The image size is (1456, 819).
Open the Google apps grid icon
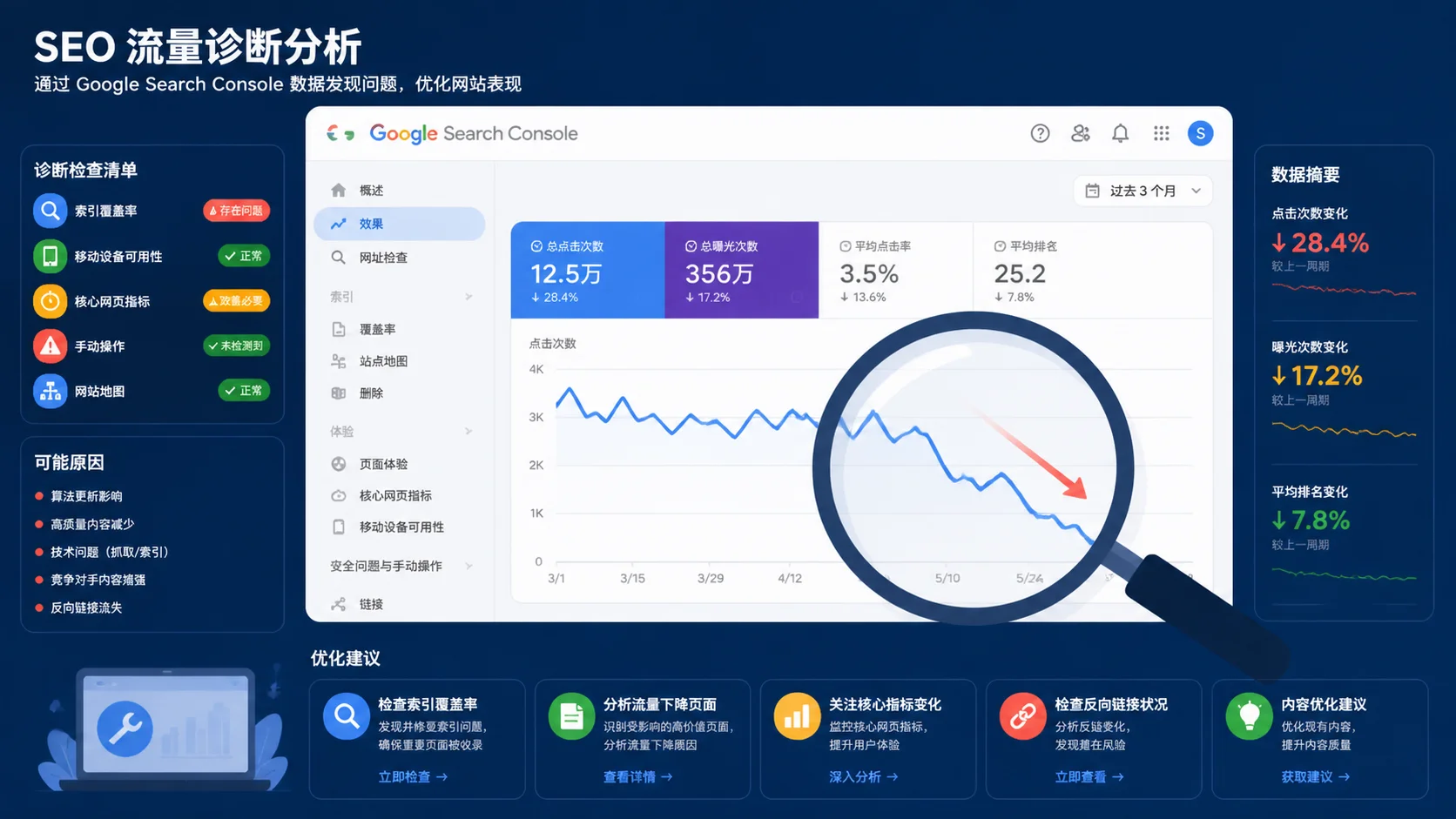click(x=1162, y=133)
